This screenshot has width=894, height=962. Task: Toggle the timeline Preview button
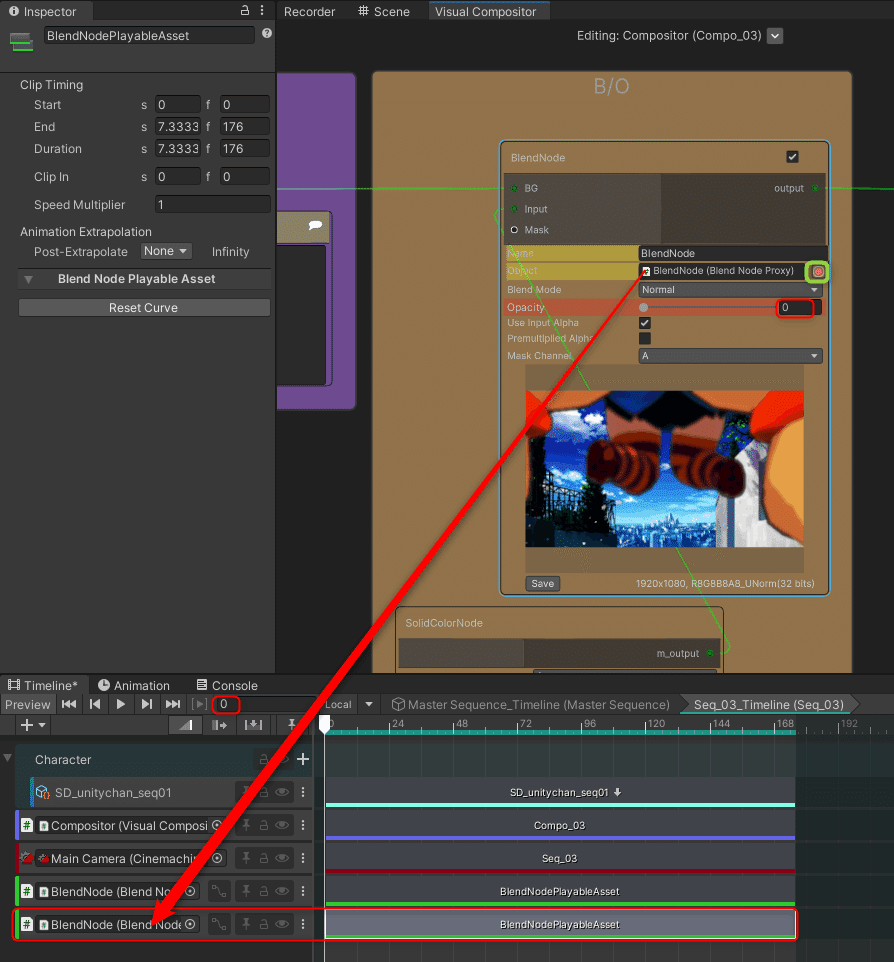point(28,704)
